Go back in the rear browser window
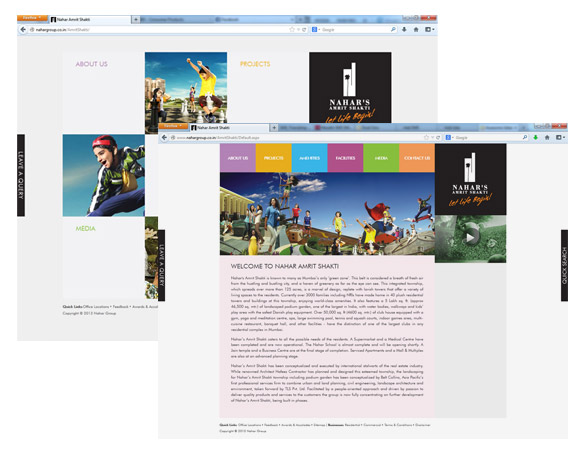 pos(23,30)
